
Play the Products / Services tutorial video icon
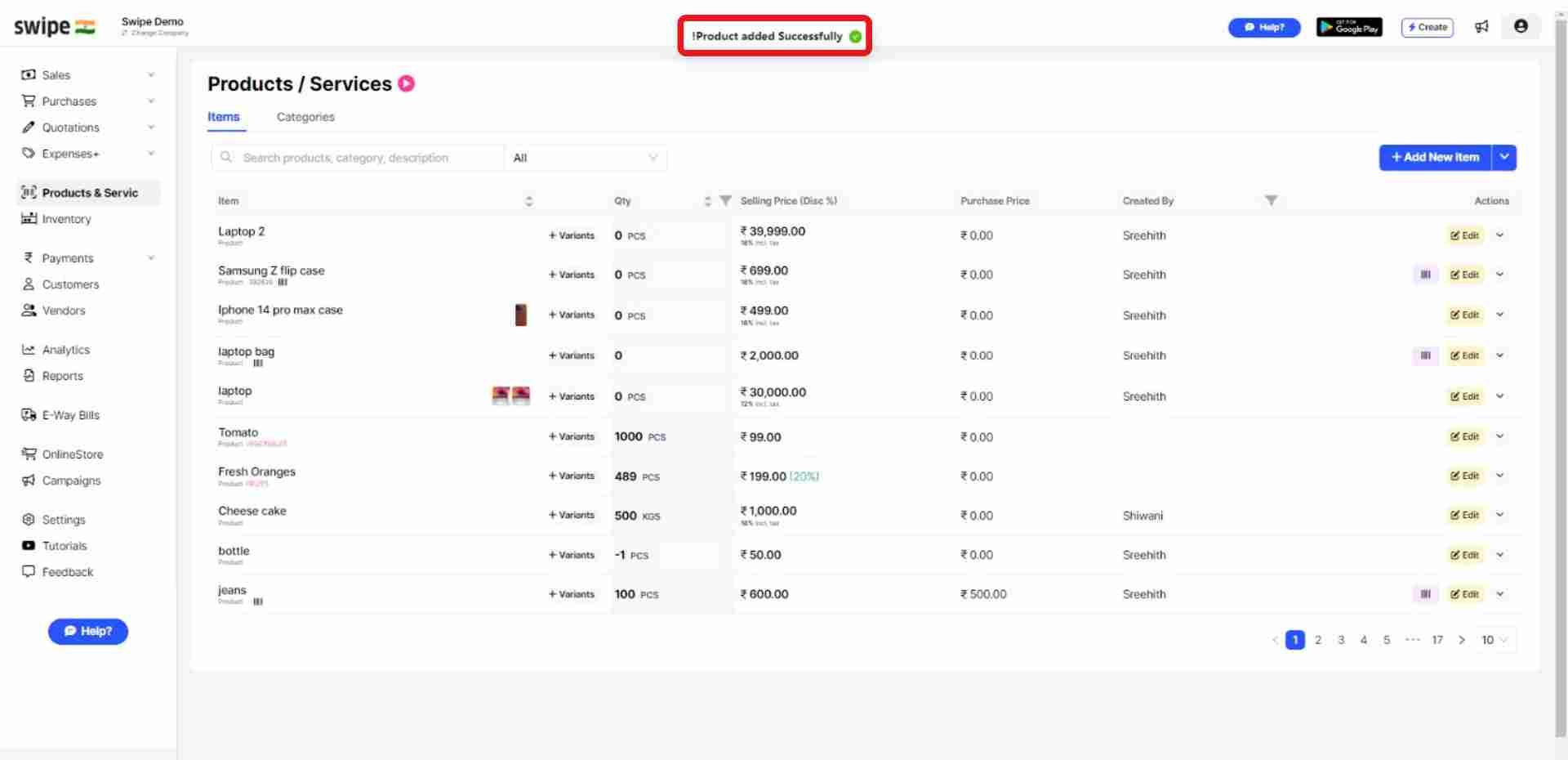(407, 83)
